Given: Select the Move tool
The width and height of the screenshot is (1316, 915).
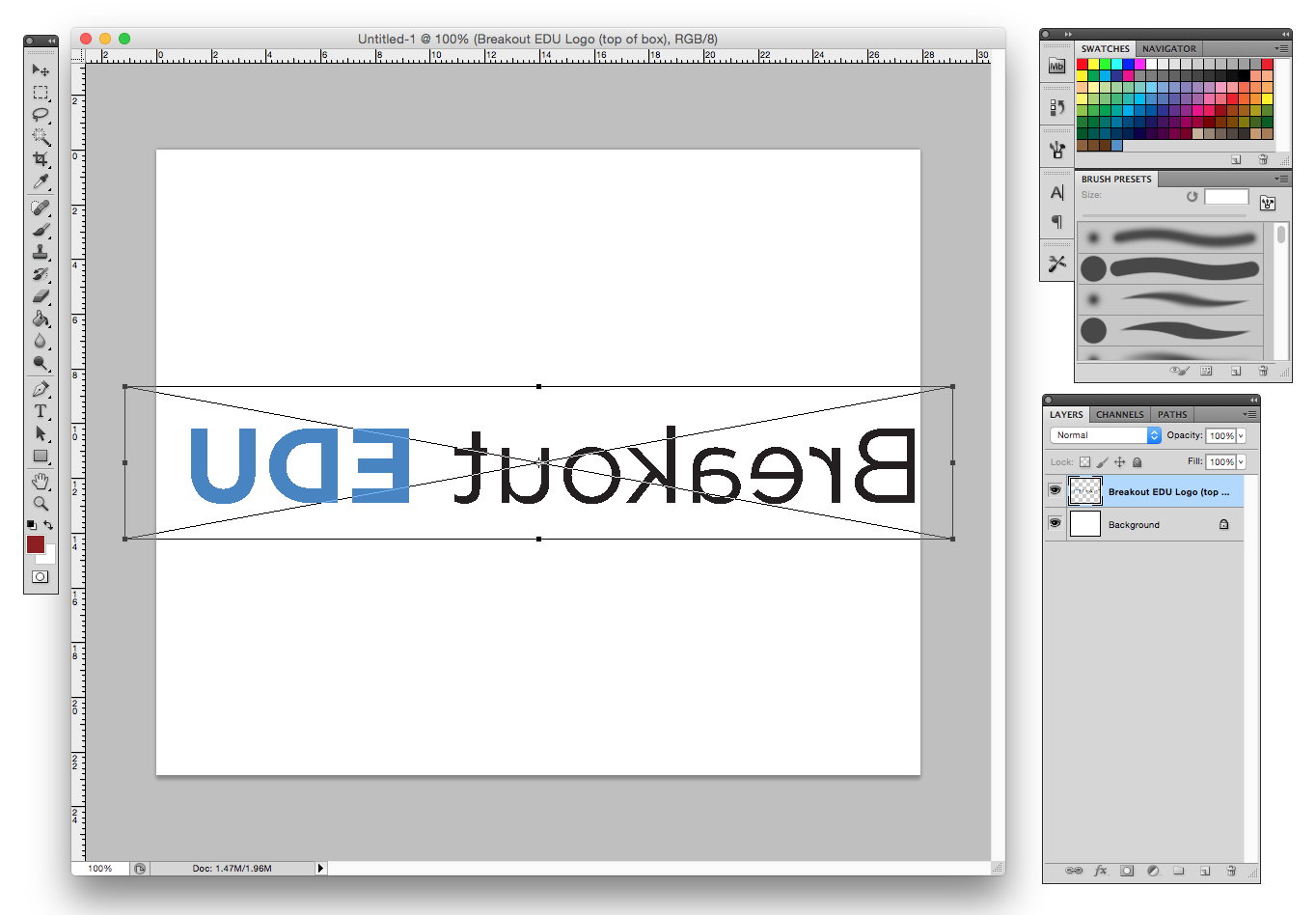Looking at the screenshot, I should 40,70.
